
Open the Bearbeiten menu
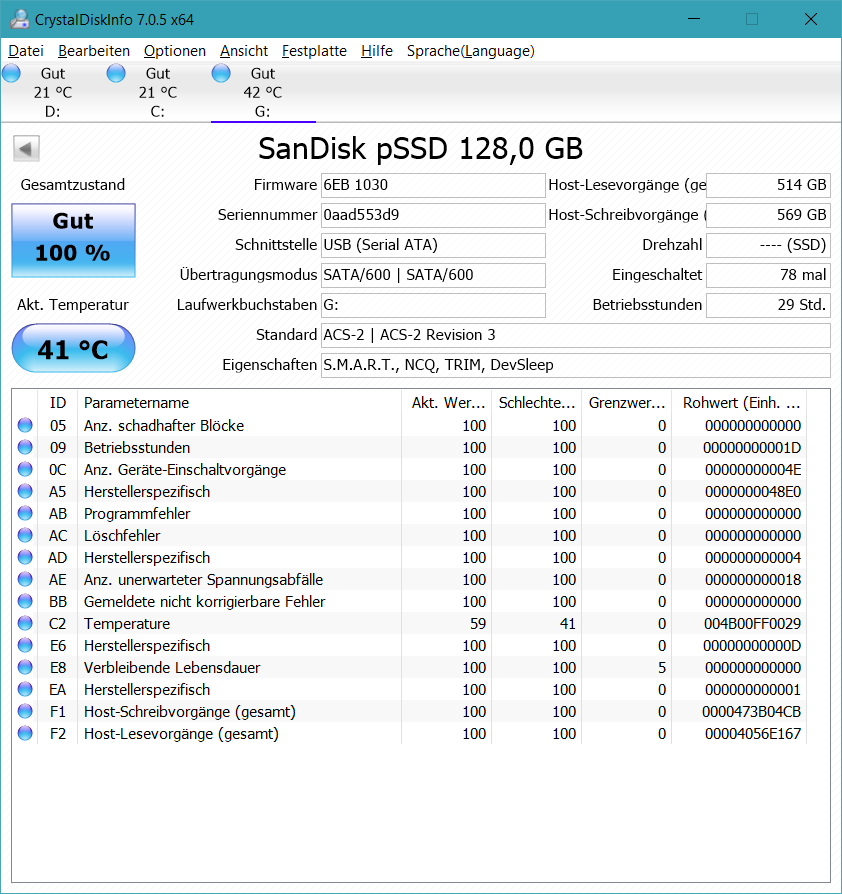click(x=94, y=51)
